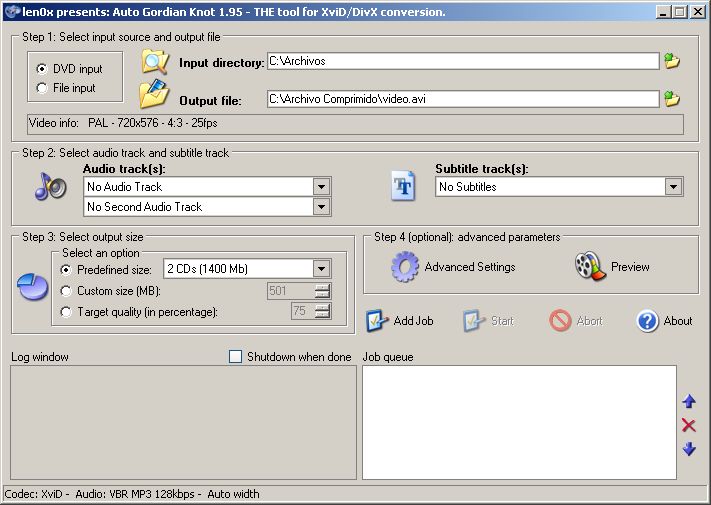The image size is (711, 505).
Task: Select the Custom size (MB) option
Action: [x=66, y=291]
